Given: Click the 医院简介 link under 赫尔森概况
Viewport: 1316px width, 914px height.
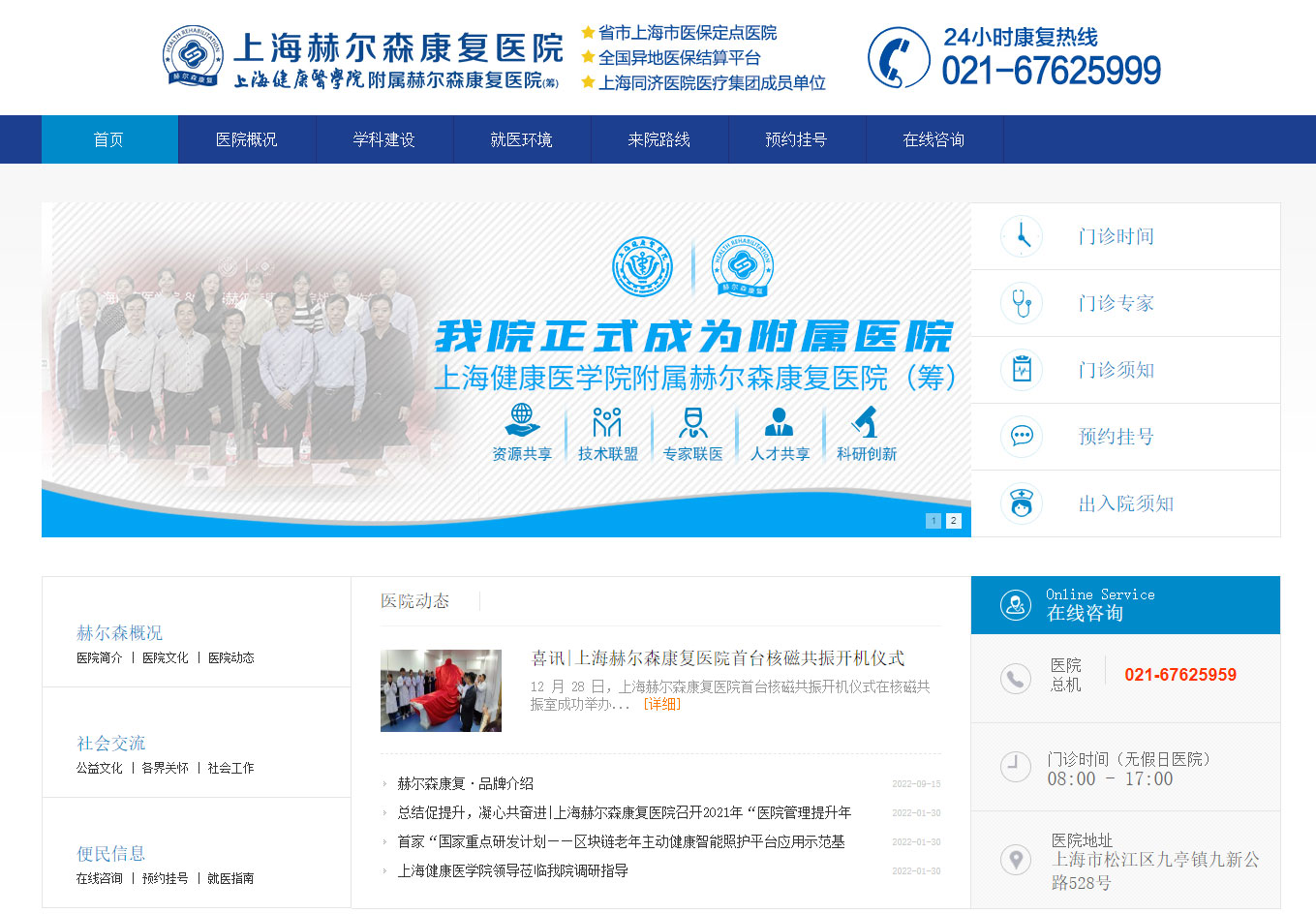Looking at the screenshot, I should point(99,658).
